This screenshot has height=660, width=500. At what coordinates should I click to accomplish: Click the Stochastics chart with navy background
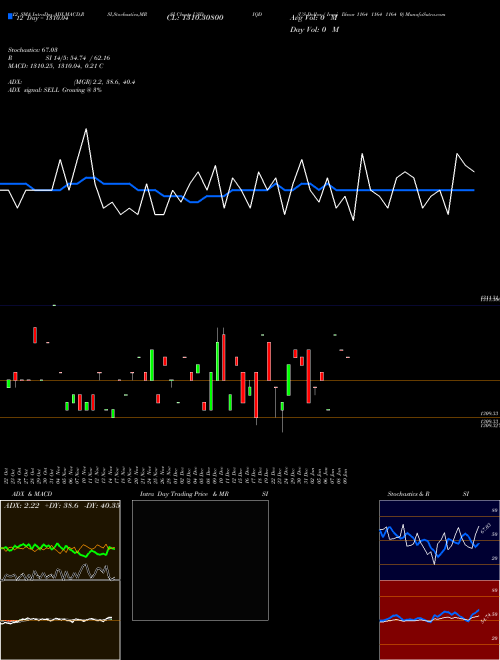439,540
